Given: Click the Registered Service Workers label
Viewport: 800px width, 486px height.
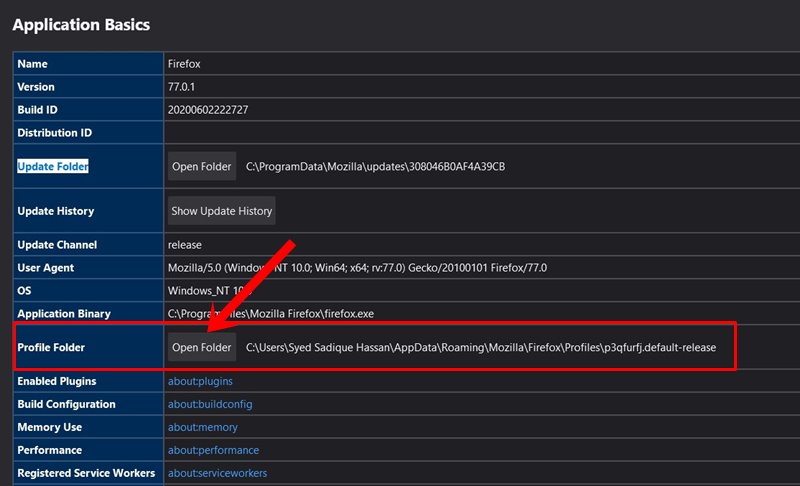Looking at the screenshot, I should (86, 473).
